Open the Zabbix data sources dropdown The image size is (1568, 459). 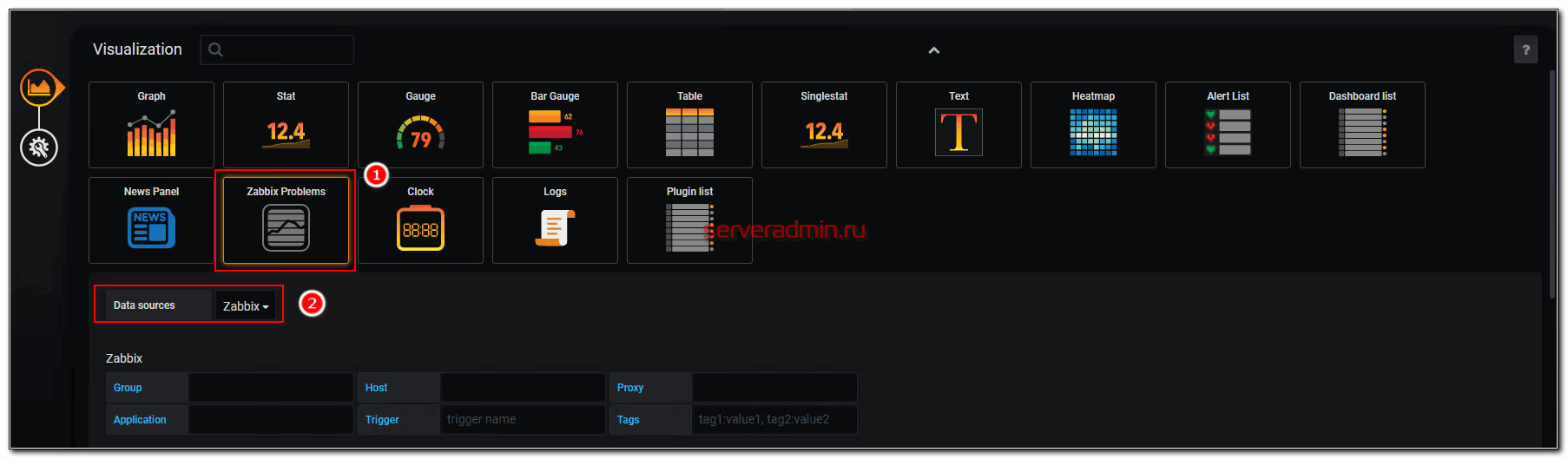tap(246, 305)
